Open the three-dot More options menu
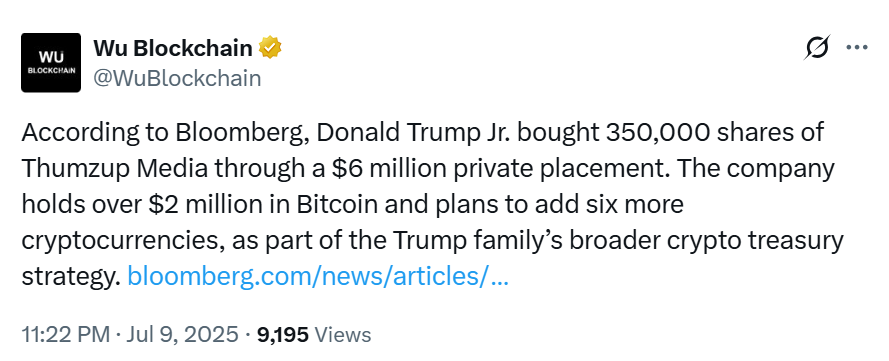Image resolution: width=889 pixels, height=361 pixels. [x=857, y=48]
